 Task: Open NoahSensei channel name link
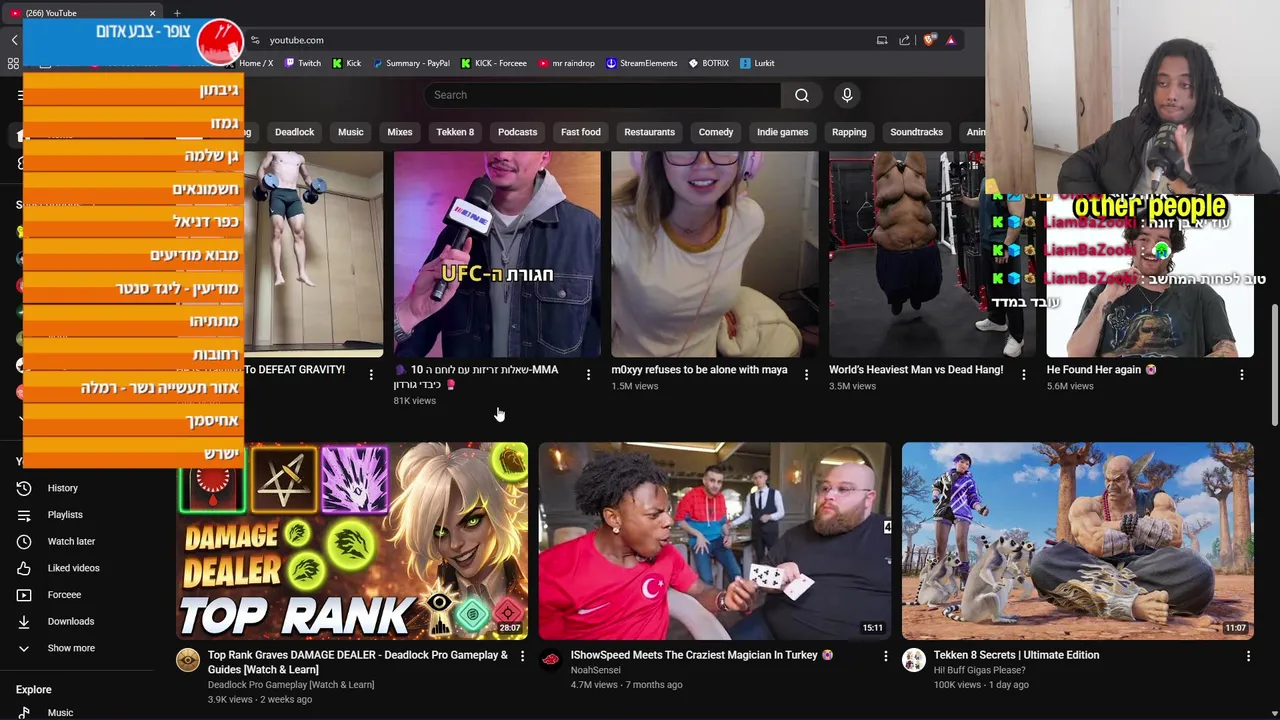[x=595, y=670]
